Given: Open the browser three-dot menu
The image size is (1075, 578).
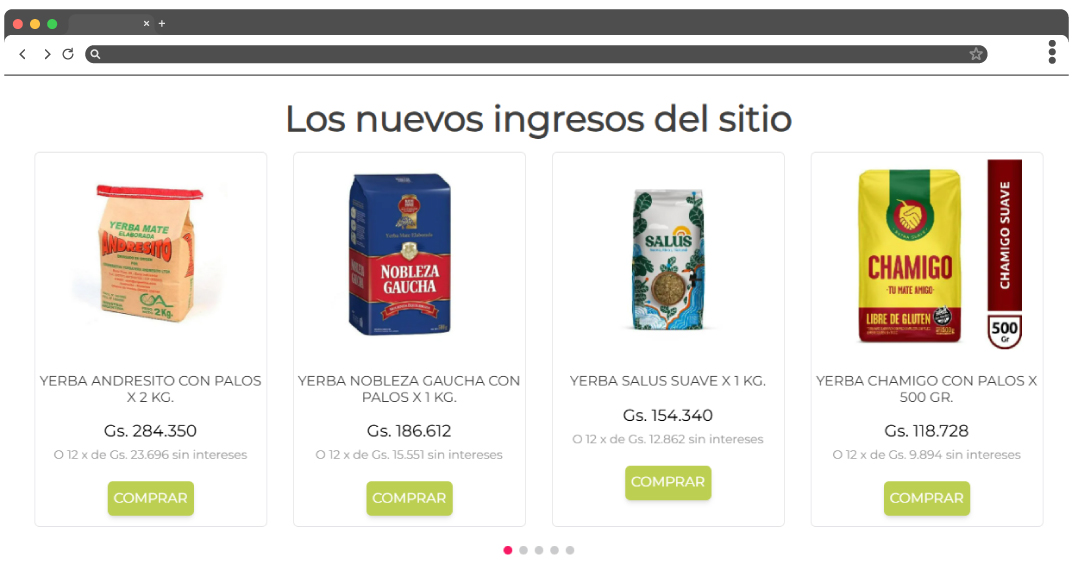Looking at the screenshot, I should click(1052, 52).
